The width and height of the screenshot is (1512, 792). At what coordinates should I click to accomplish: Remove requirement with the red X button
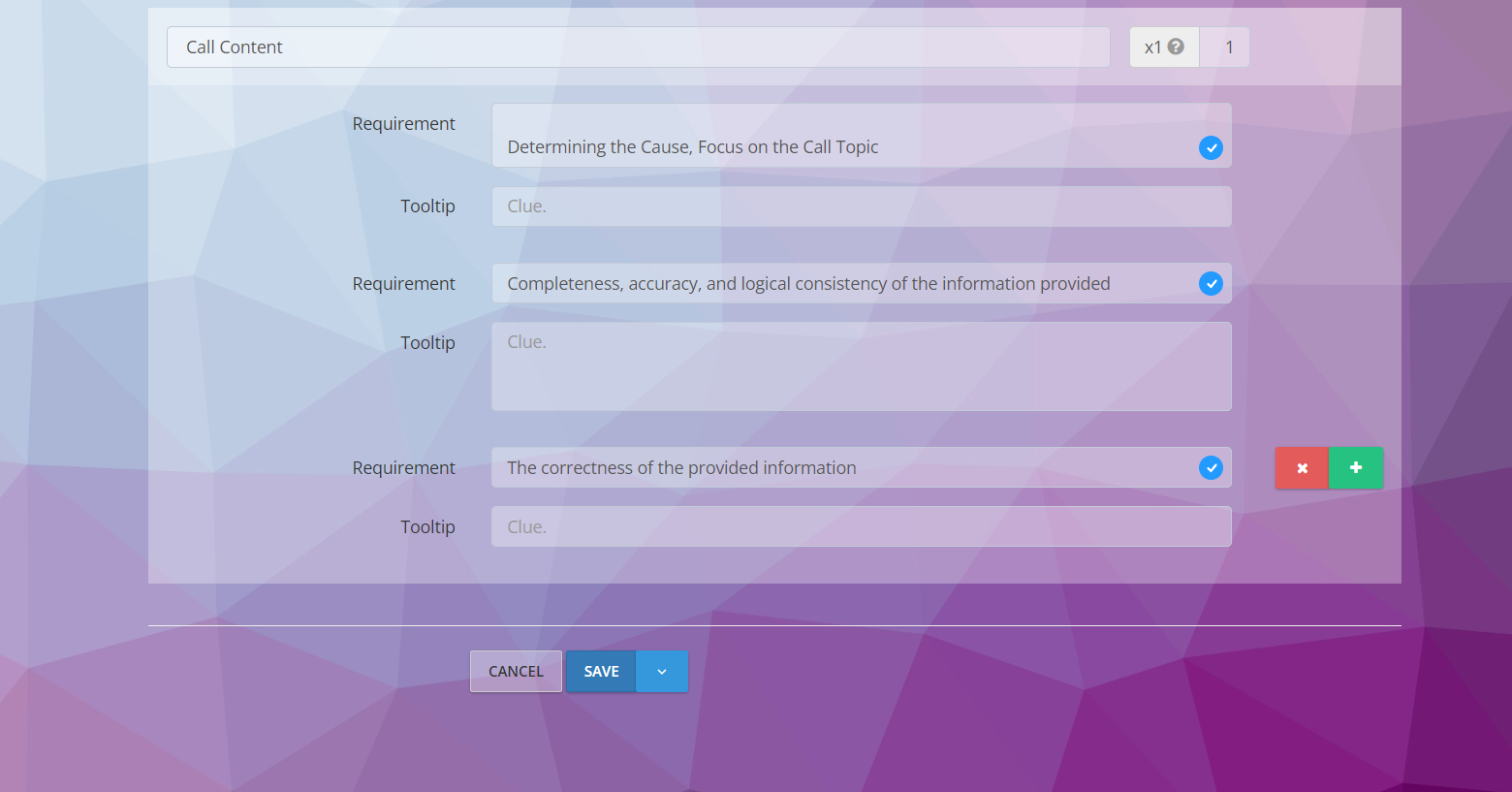coord(1302,468)
